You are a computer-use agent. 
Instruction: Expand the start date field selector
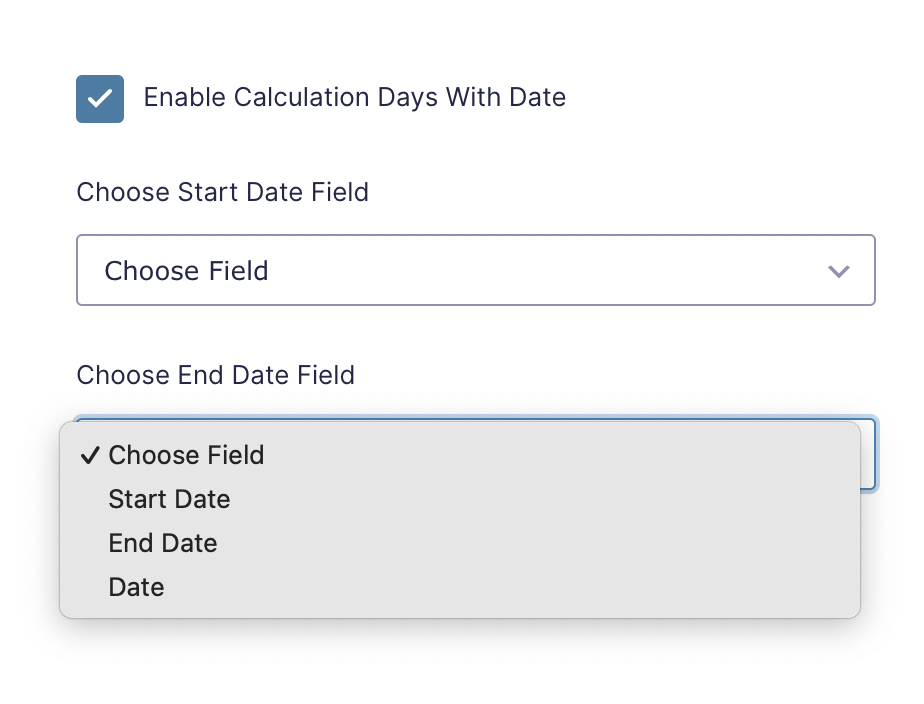(x=476, y=270)
